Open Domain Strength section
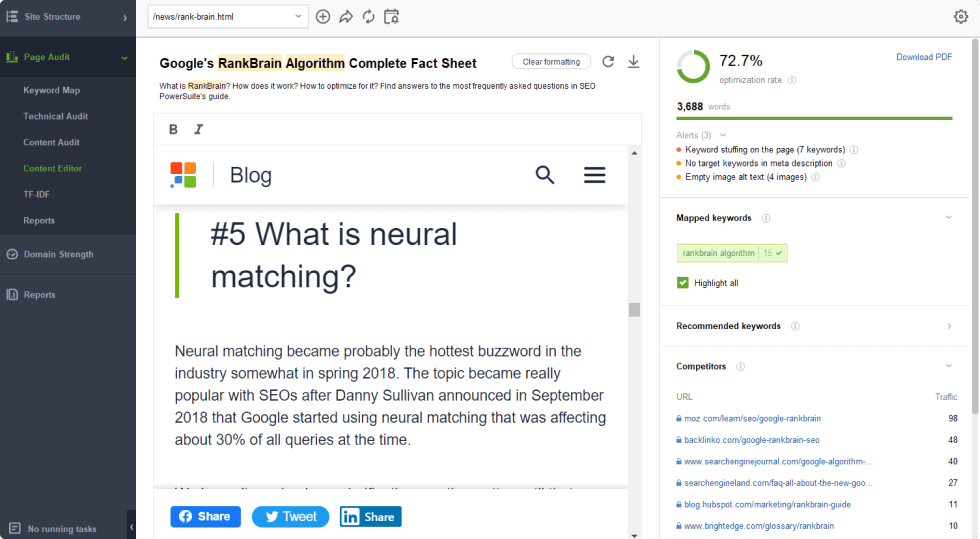 pyautogui.click(x=59, y=254)
